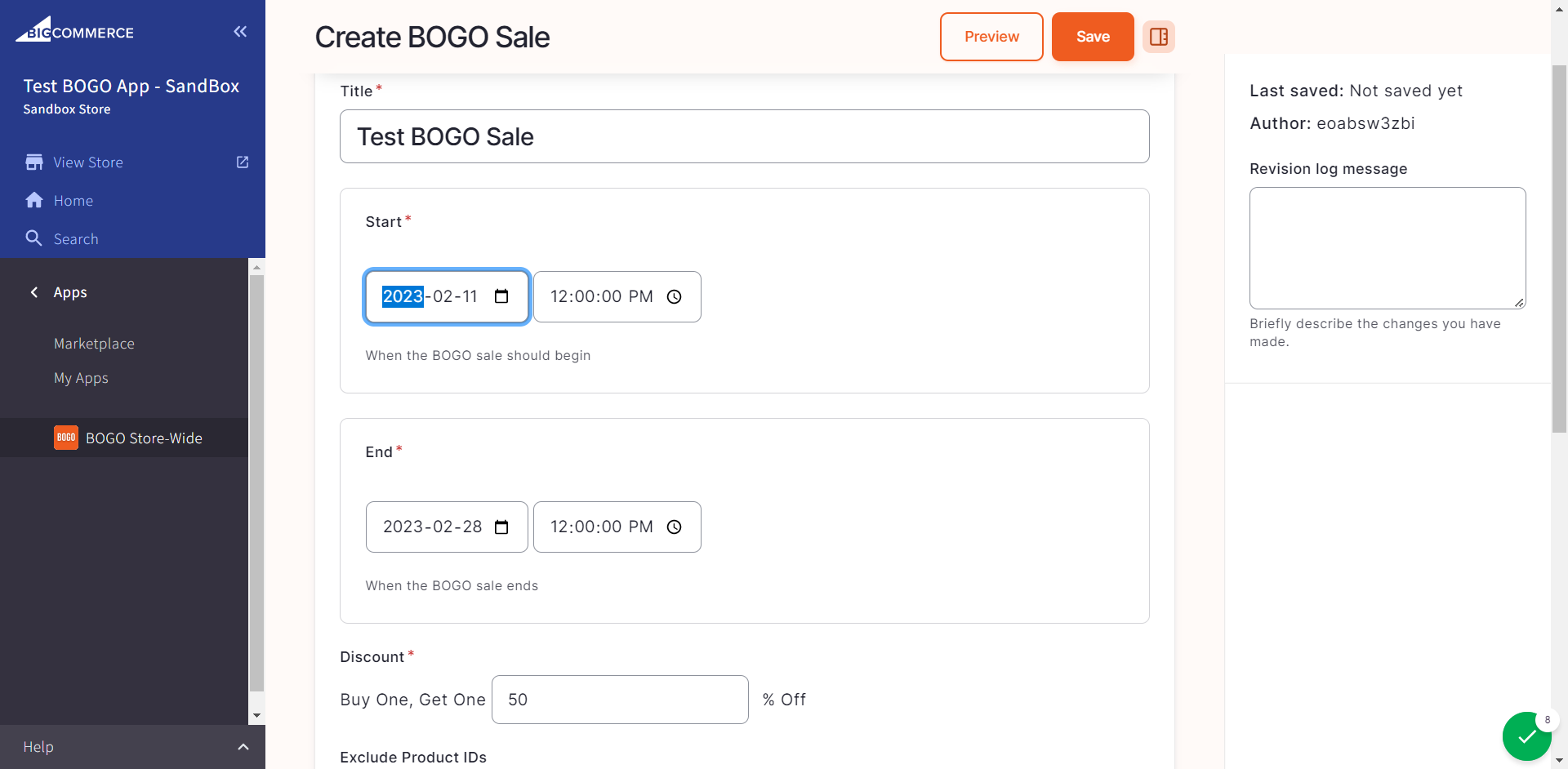
Task: Click the View Store external link icon
Action: [x=243, y=162]
